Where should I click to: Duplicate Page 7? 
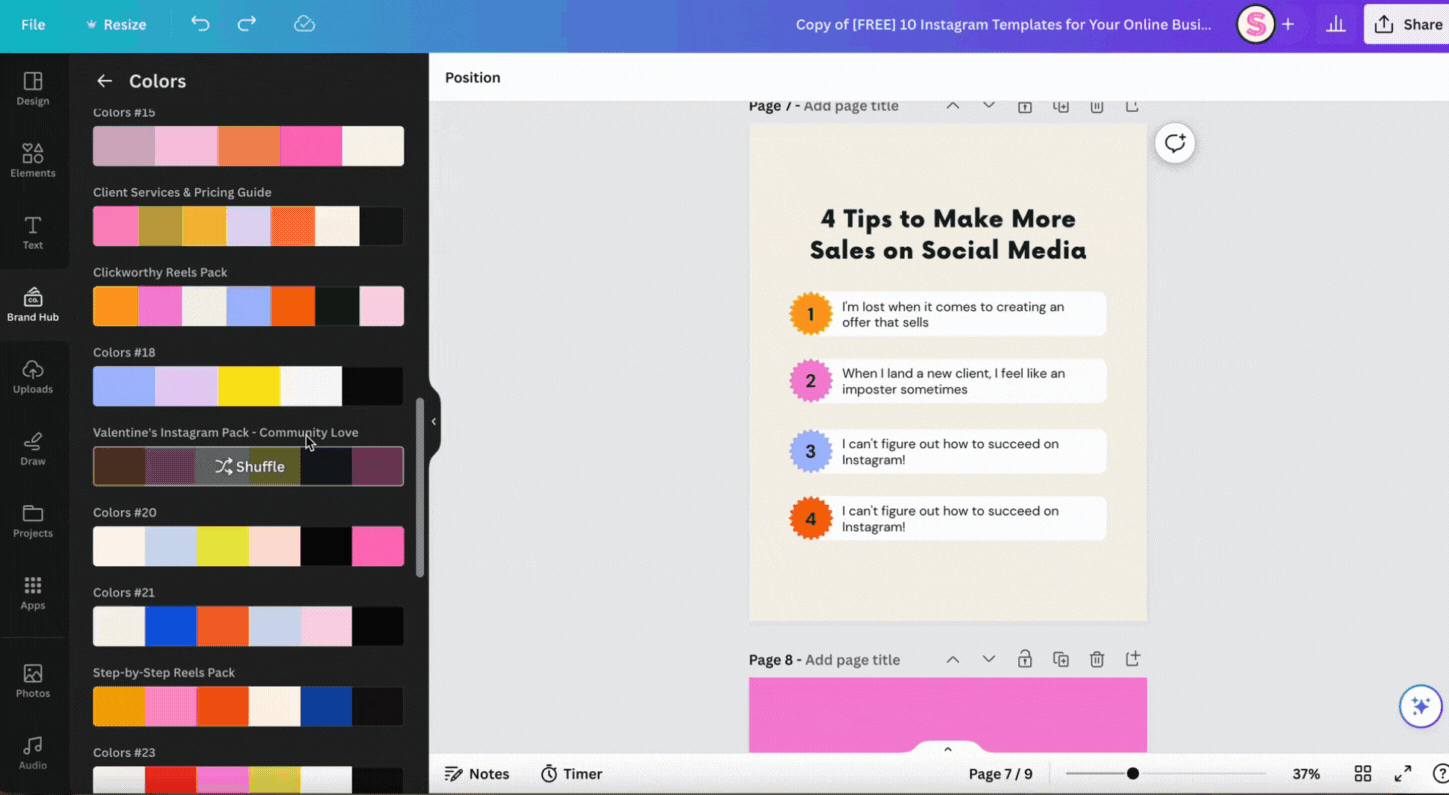click(x=1061, y=106)
